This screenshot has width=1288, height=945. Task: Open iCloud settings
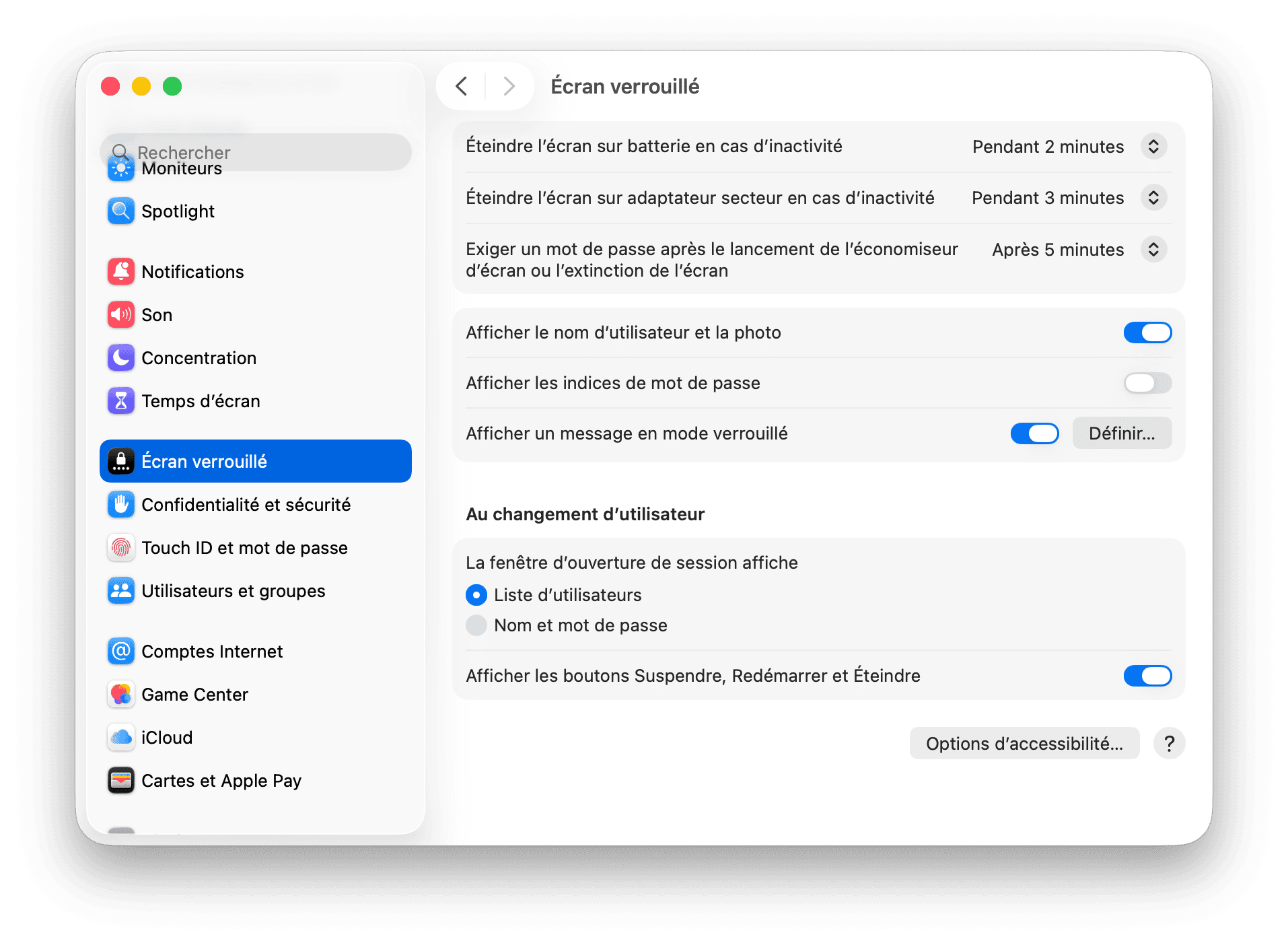pyautogui.click(x=167, y=737)
